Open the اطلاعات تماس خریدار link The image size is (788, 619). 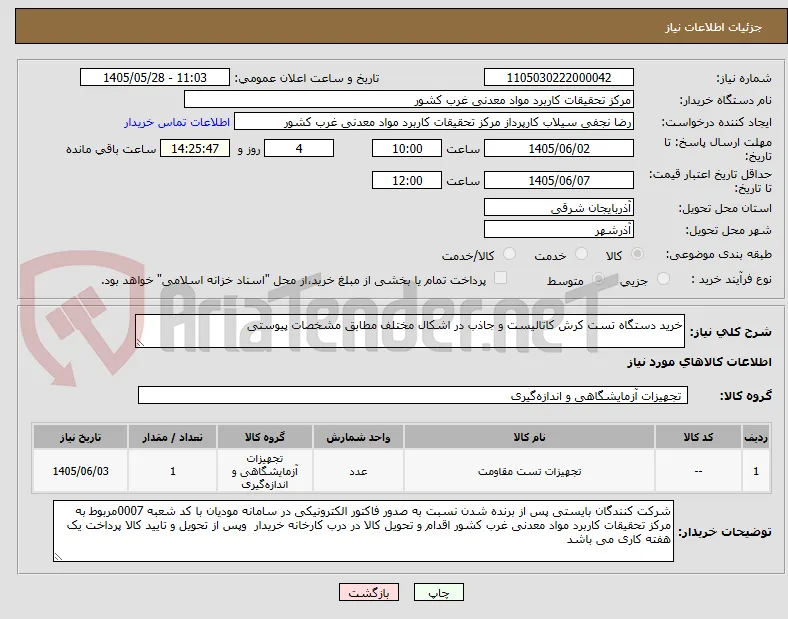coord(177,122)
